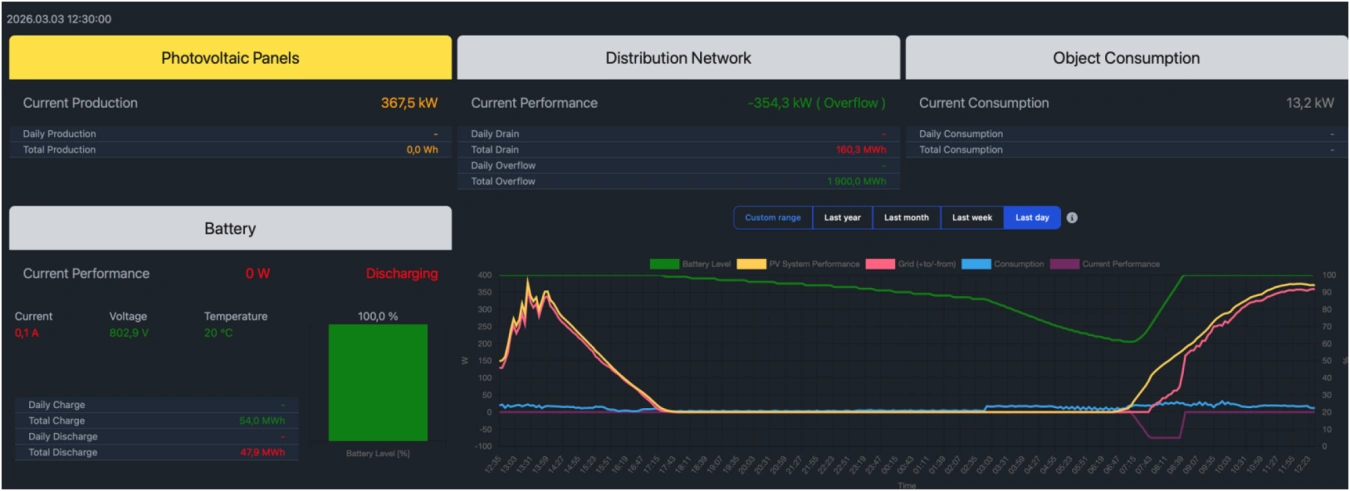This screenshot has width=1350, height=491.
Task: Click the Total Overflow row
Action: 678,182
